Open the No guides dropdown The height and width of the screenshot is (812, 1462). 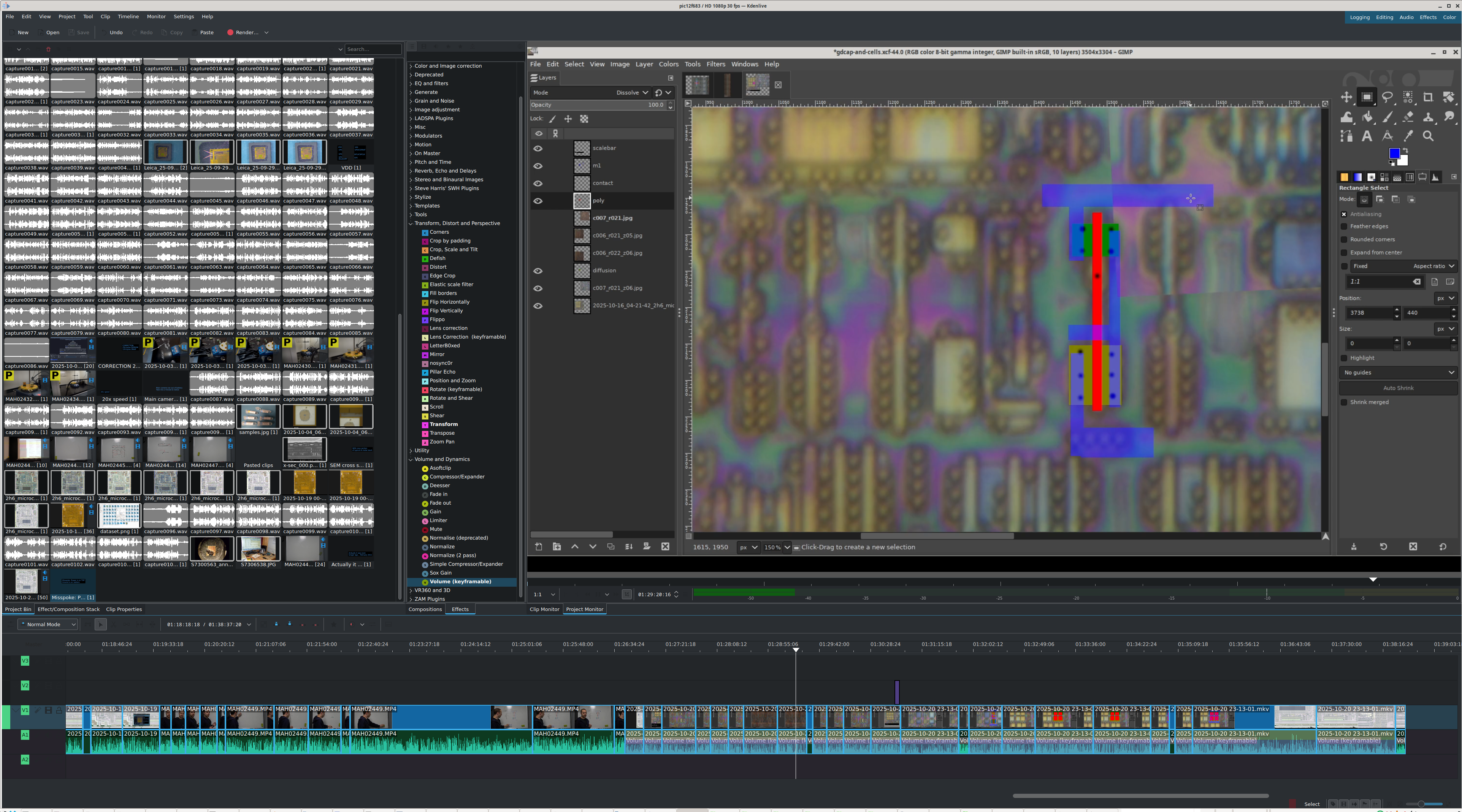[x=1399, y=373]
